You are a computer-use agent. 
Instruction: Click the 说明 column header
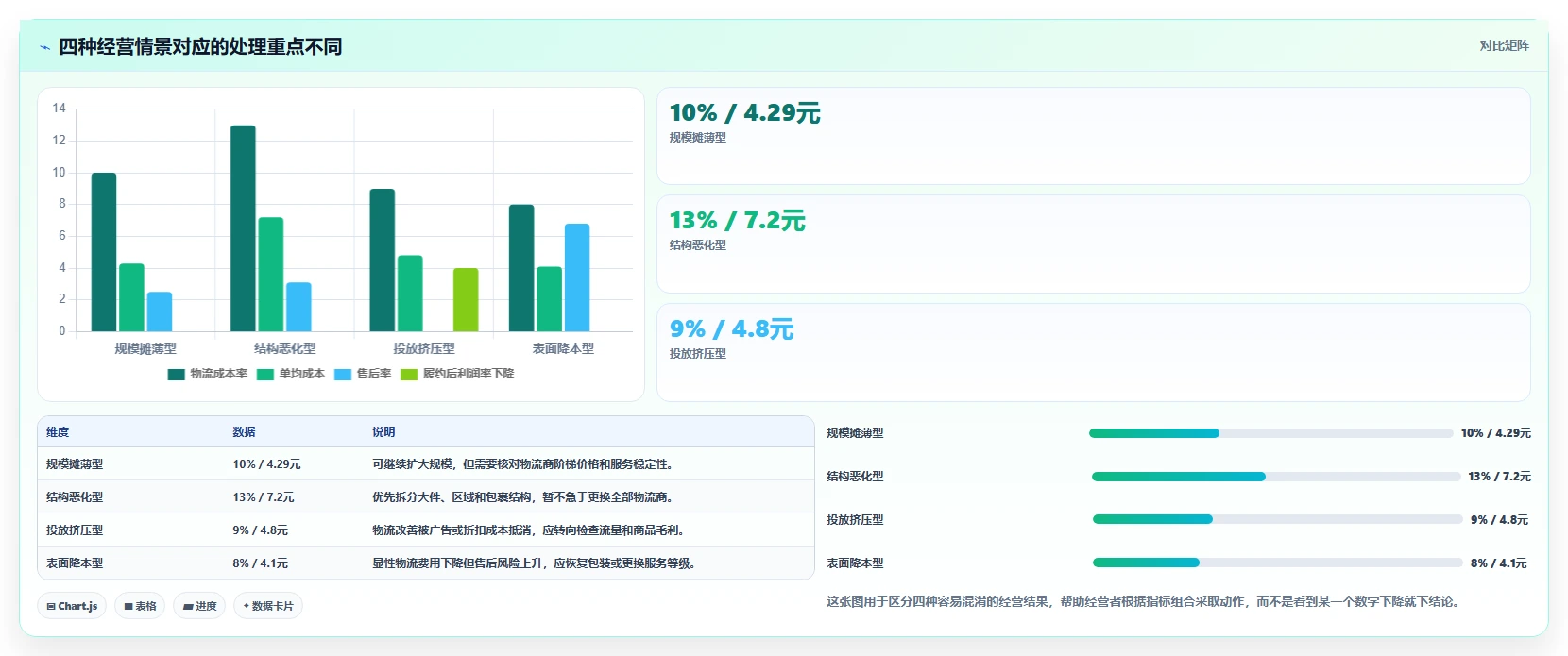[x=383, y=432]
